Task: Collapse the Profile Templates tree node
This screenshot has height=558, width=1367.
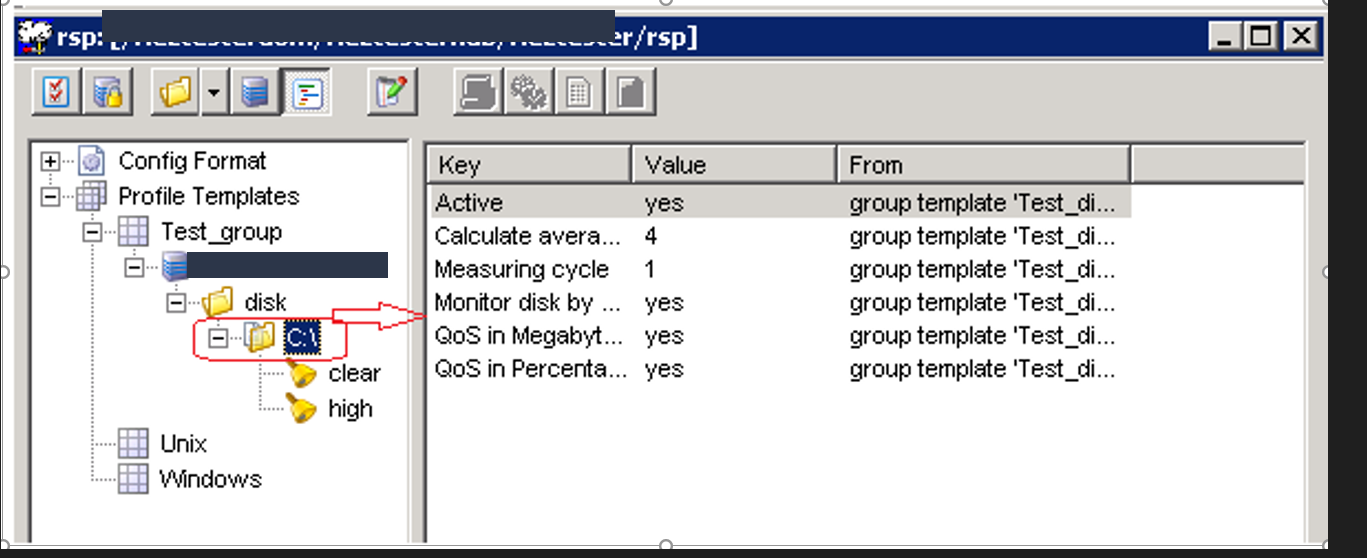Action: (50, 197)
